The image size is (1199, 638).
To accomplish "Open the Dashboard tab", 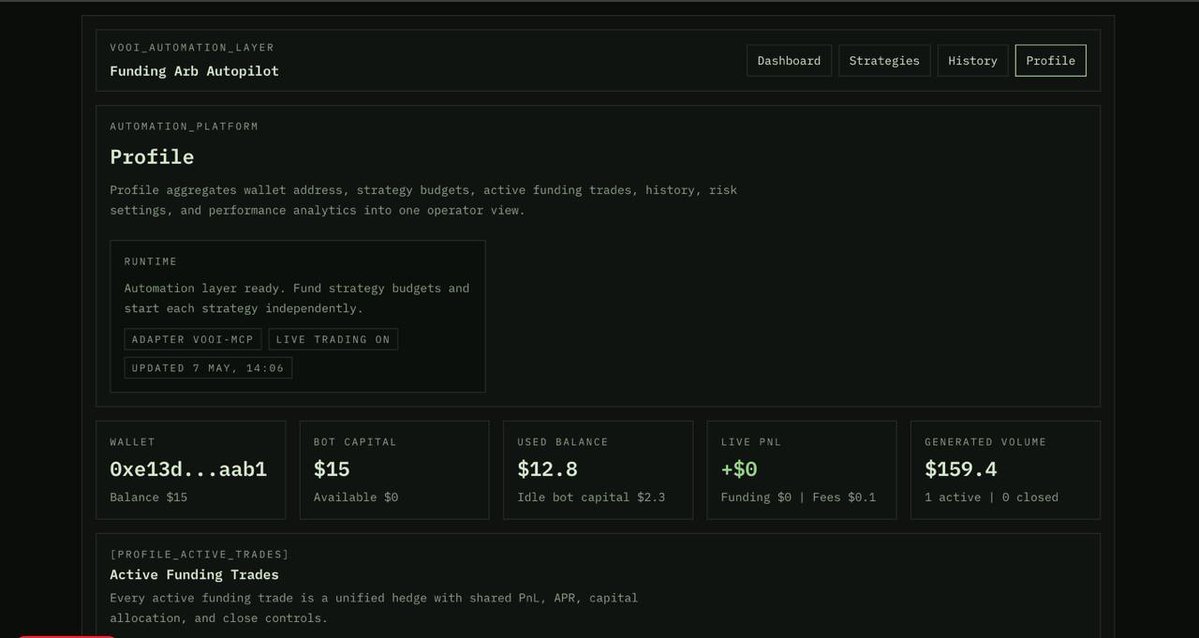I will pyautogui.click(x=788, y=60).
